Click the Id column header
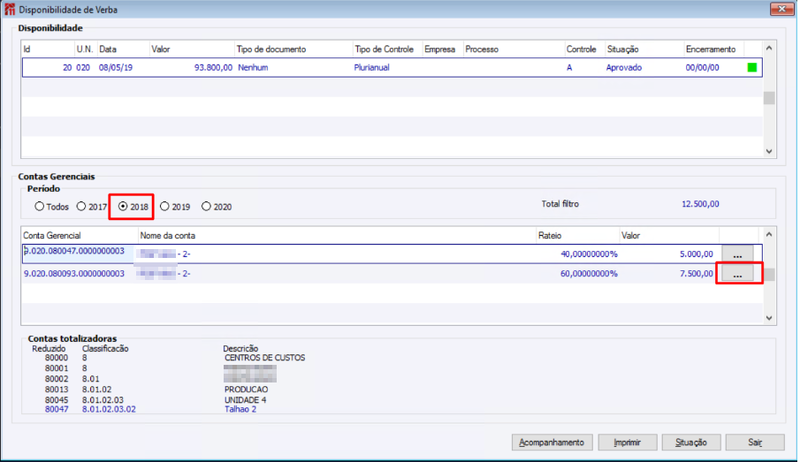The width and height of the screenshot is (800, 462). pyautogui.click(x=48, y=49)
